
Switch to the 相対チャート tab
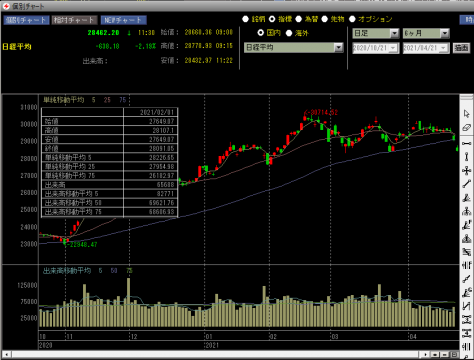click(x=75, y=20)
